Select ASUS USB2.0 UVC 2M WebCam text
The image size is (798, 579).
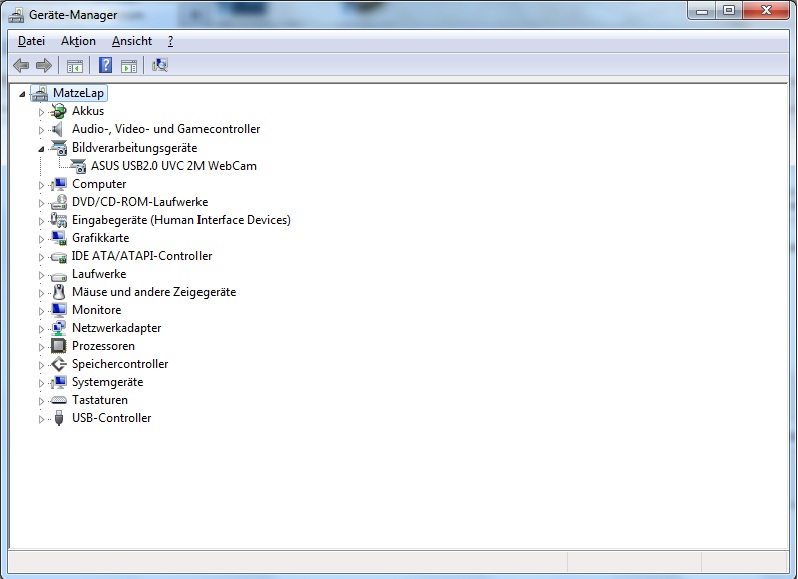(174, 166)
